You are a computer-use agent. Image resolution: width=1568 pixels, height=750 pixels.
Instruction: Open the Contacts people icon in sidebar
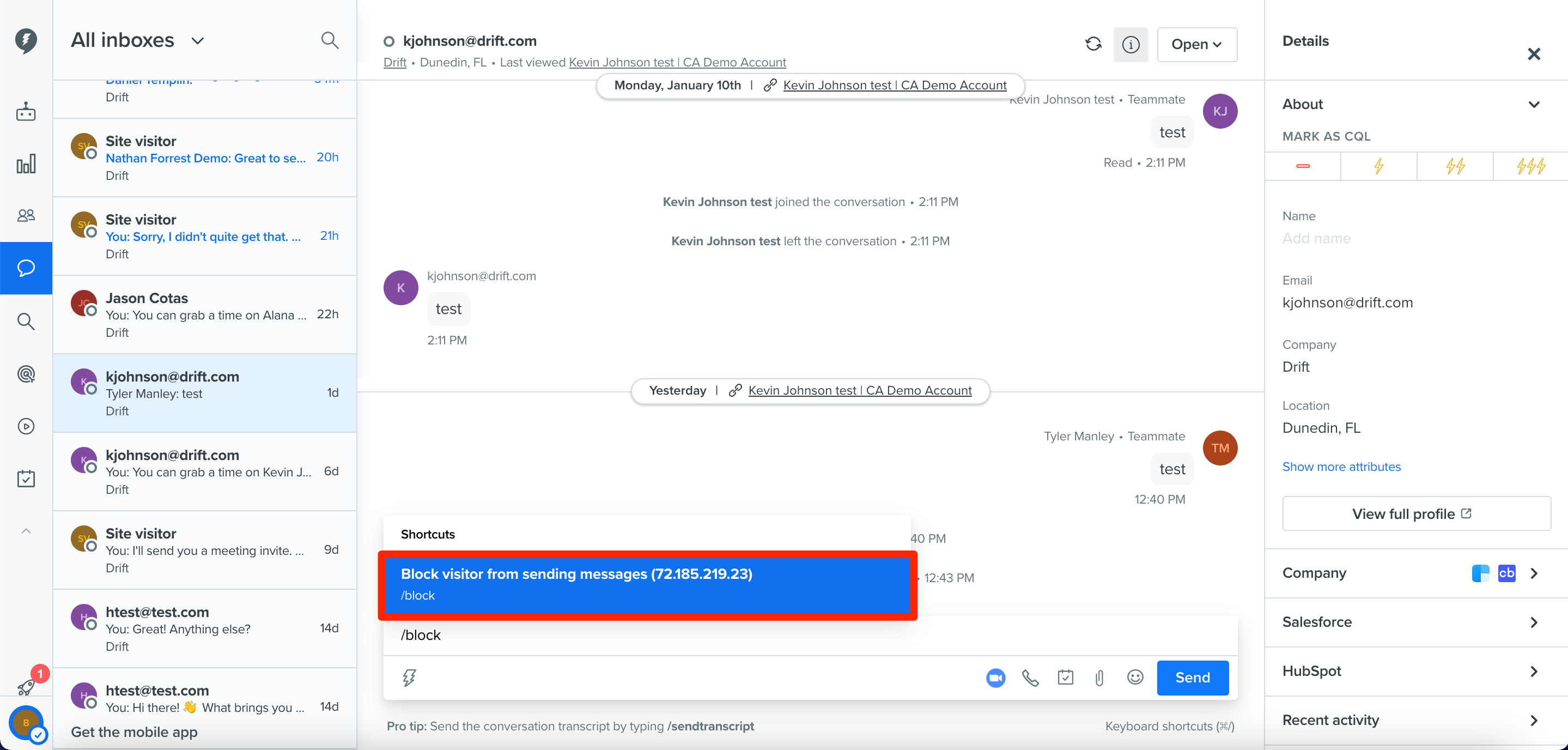[26, 215]
